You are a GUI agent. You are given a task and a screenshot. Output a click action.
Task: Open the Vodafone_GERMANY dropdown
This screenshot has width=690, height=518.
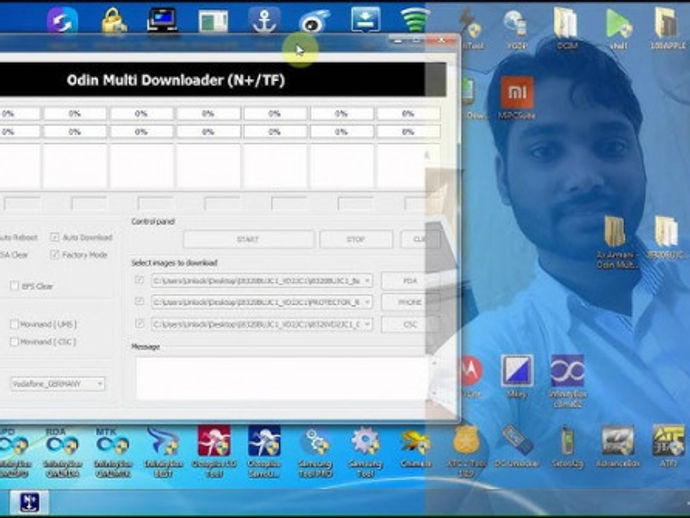click(x=57, y=384)
